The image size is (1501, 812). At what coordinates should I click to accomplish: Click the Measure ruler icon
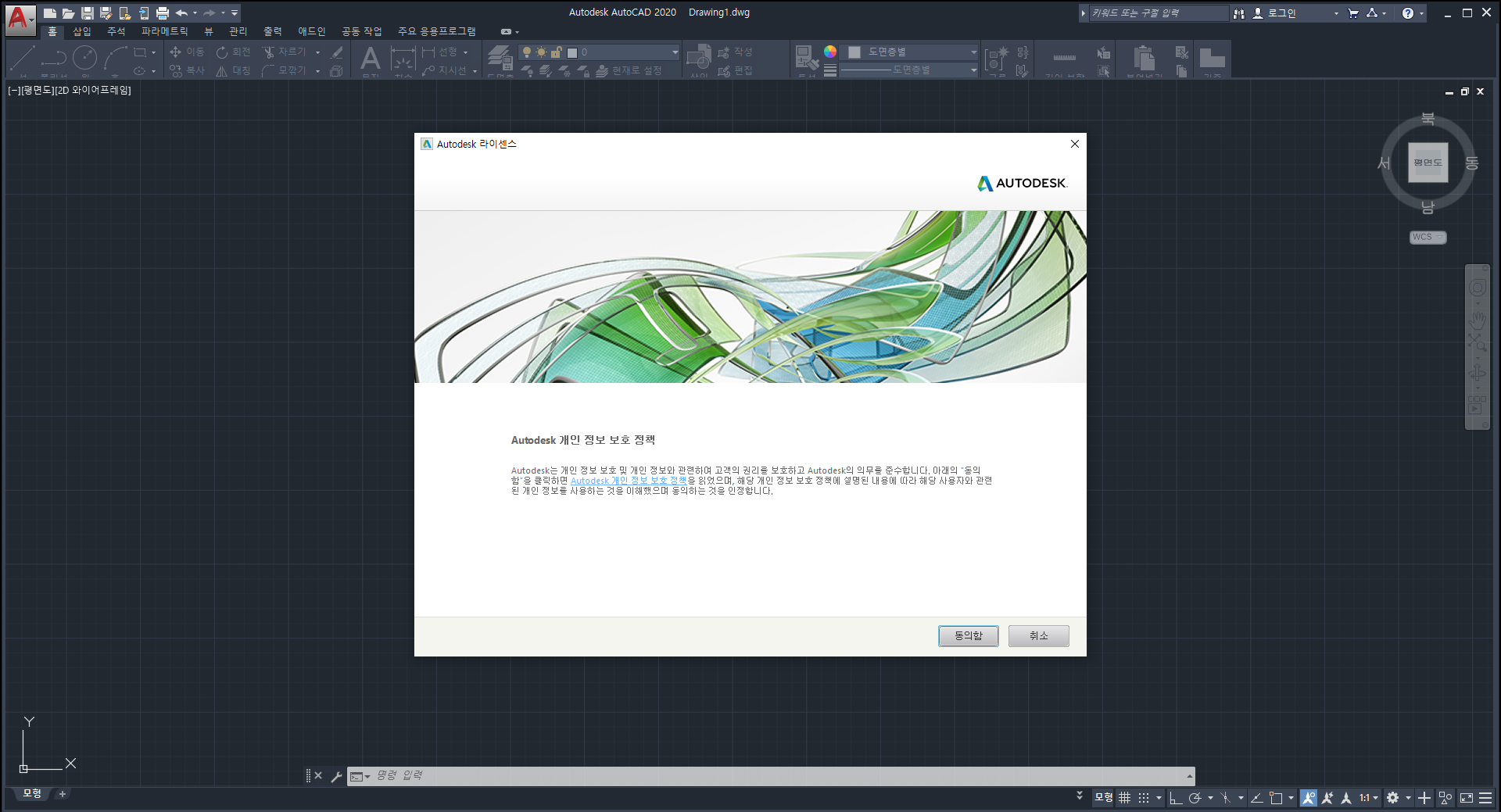1065,57
